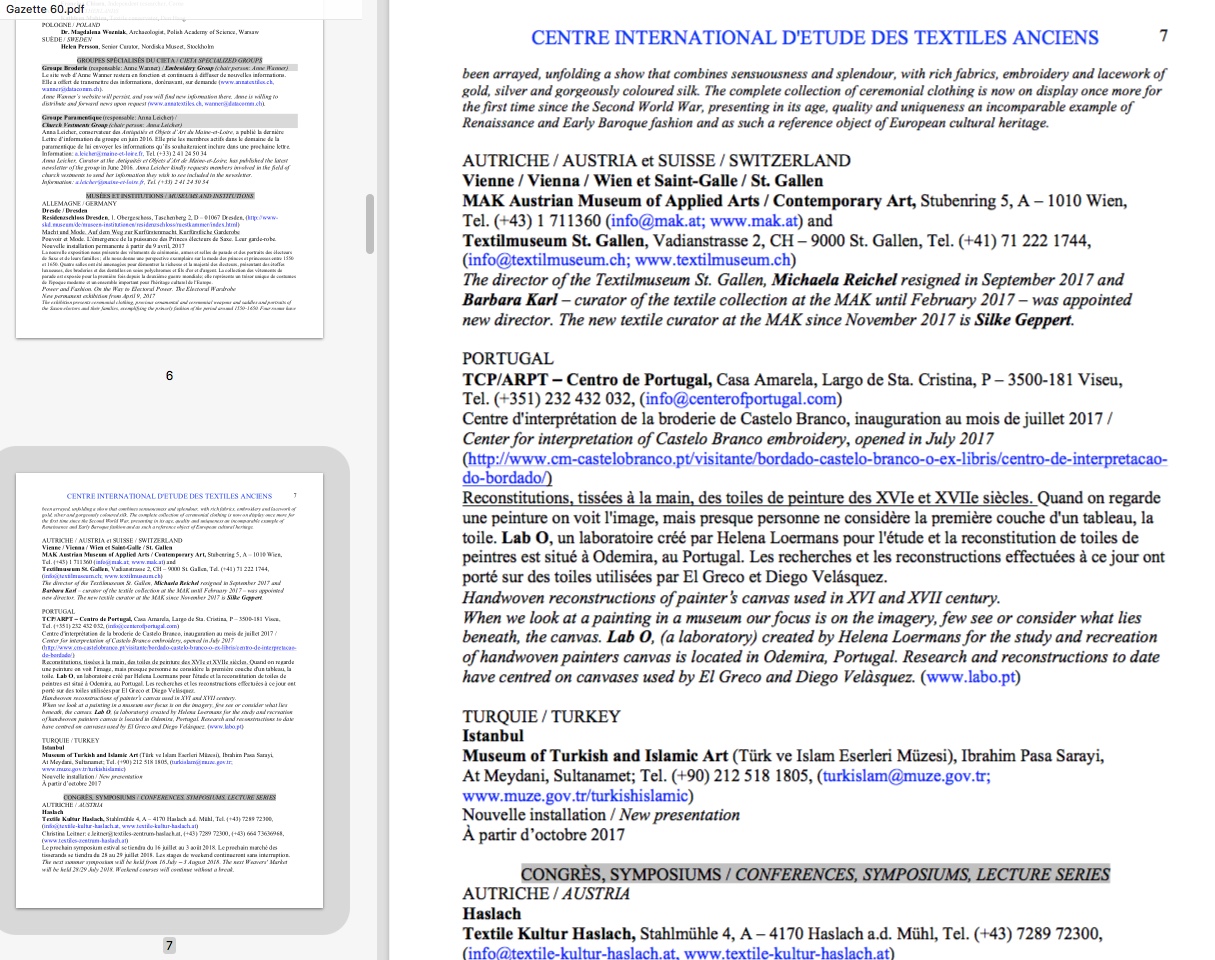Image resolution: width=1215 pixels, height=960 pixels.
Task: Click the page label 7 under the thumbnail
Action: (169, 946)
